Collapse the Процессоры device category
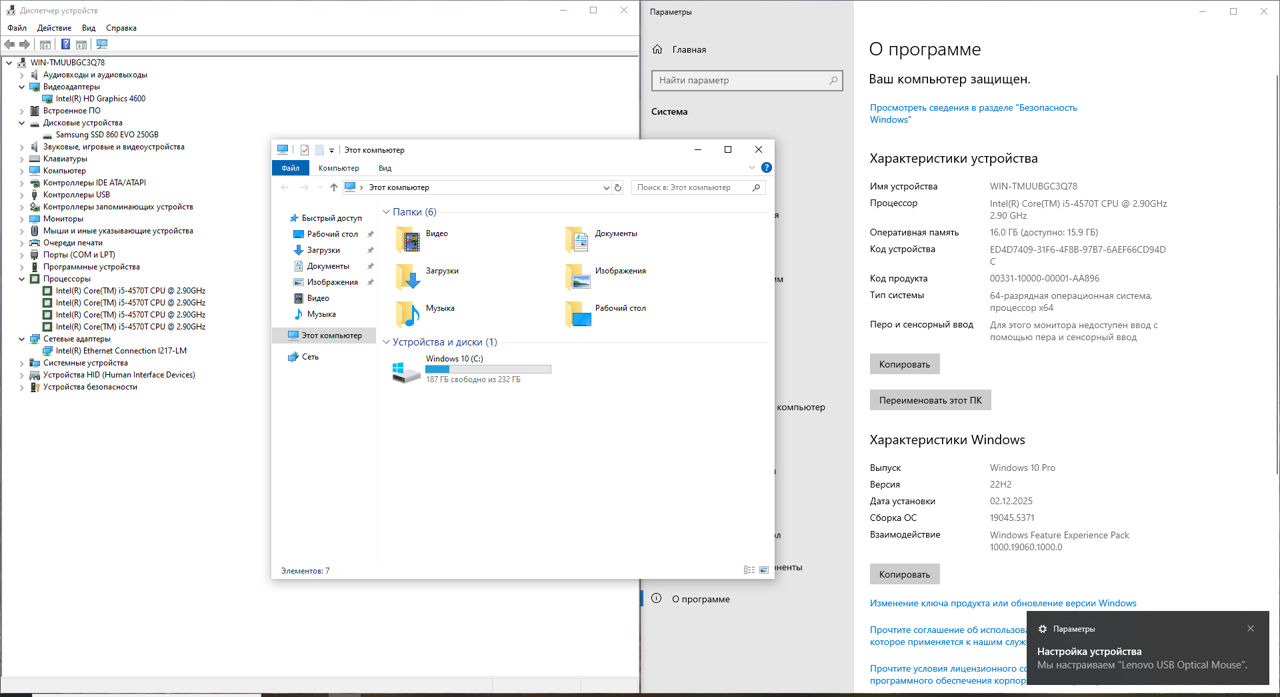 pyautogui.click(x=22, y=279)
